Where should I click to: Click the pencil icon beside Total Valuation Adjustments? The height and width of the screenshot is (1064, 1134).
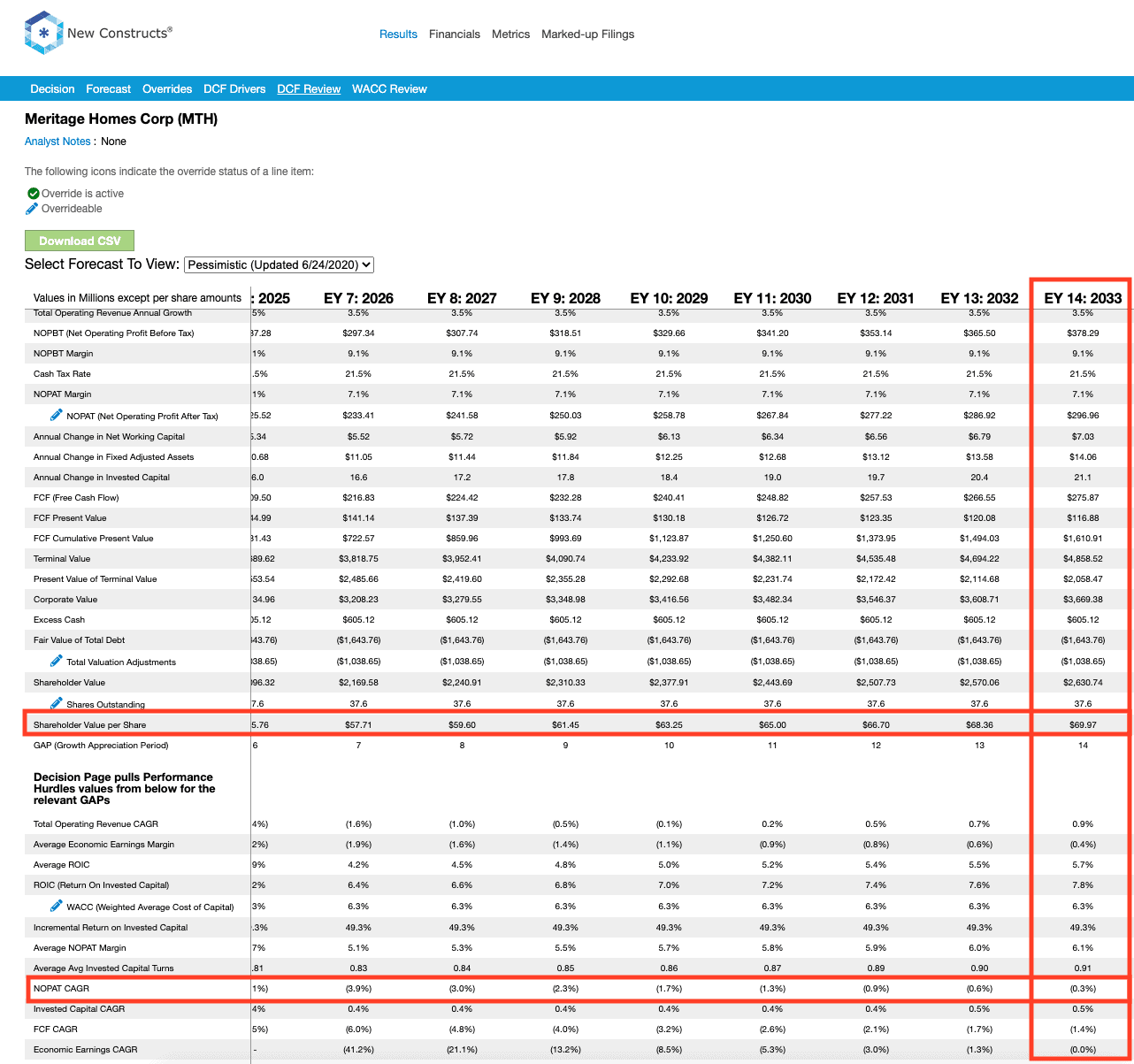(57, 661)
